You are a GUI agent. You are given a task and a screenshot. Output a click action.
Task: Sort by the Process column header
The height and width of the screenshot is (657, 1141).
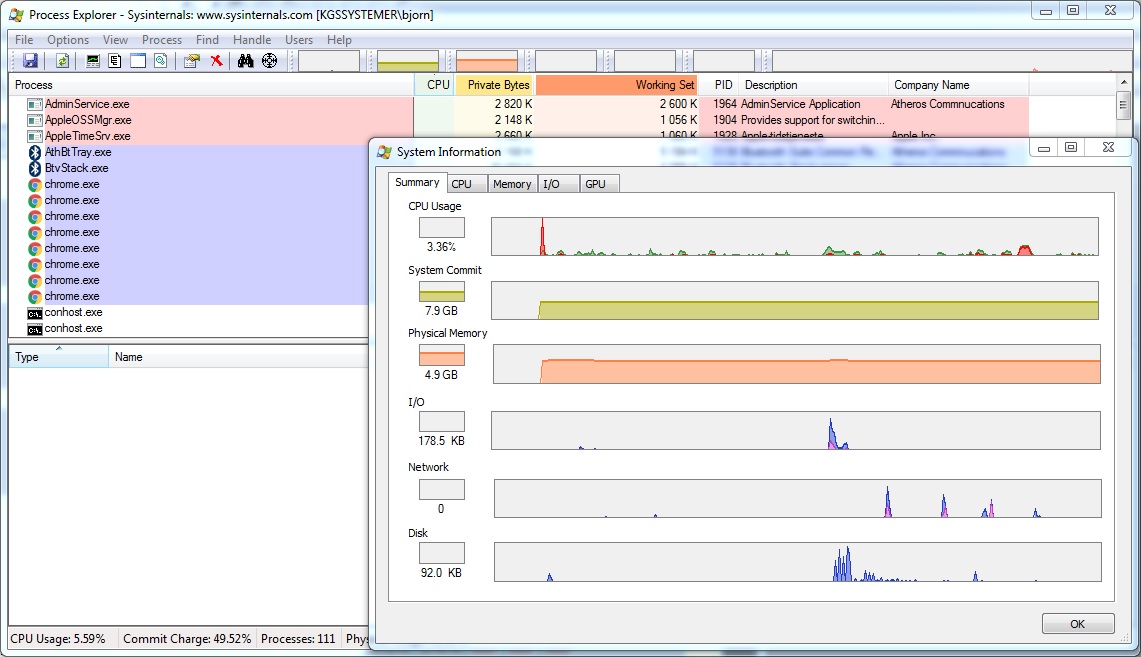point(211,85)
